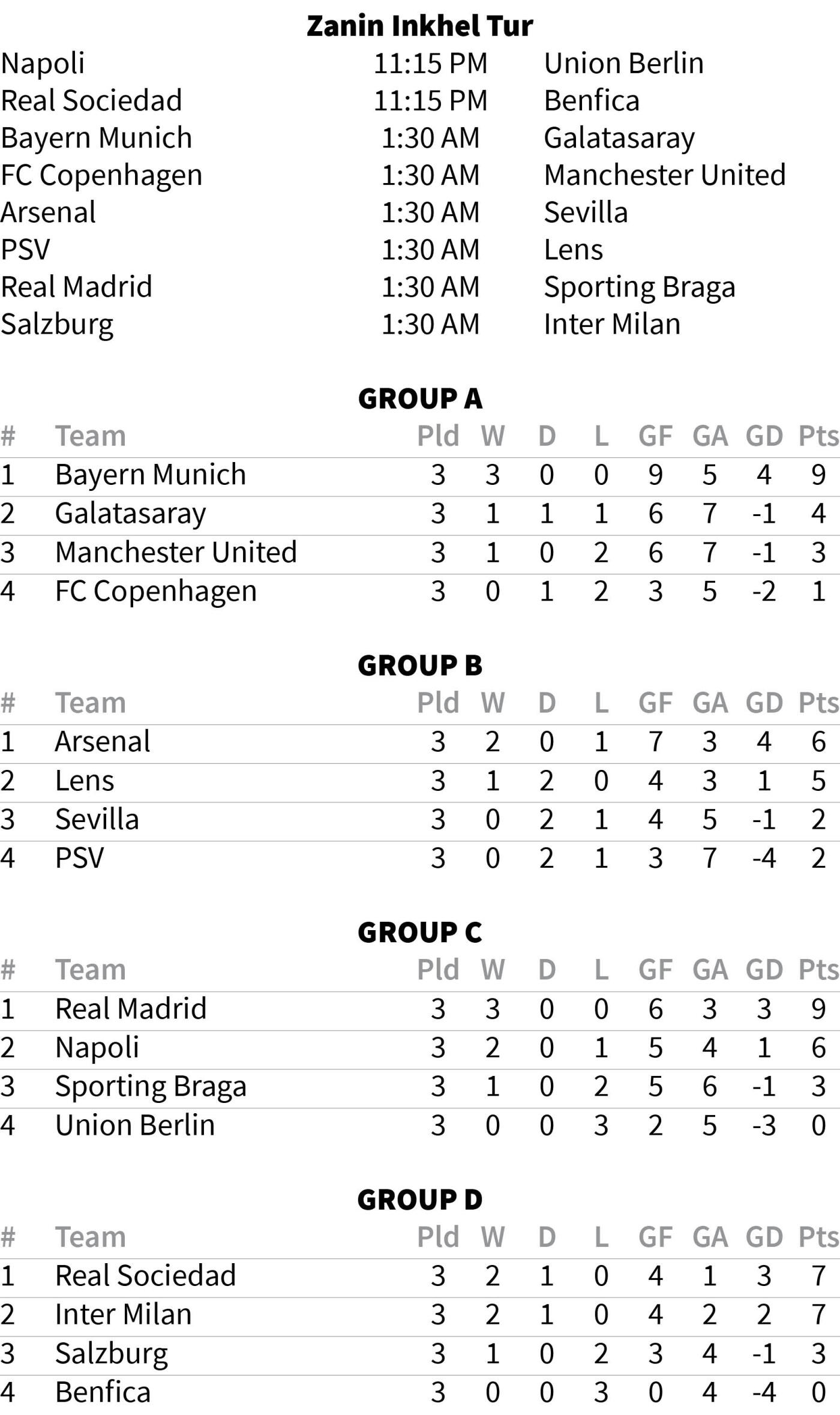Click Galatasaray in the Group A standings
The height and width of the screenshot is (1415, 840).
point(130,514)
